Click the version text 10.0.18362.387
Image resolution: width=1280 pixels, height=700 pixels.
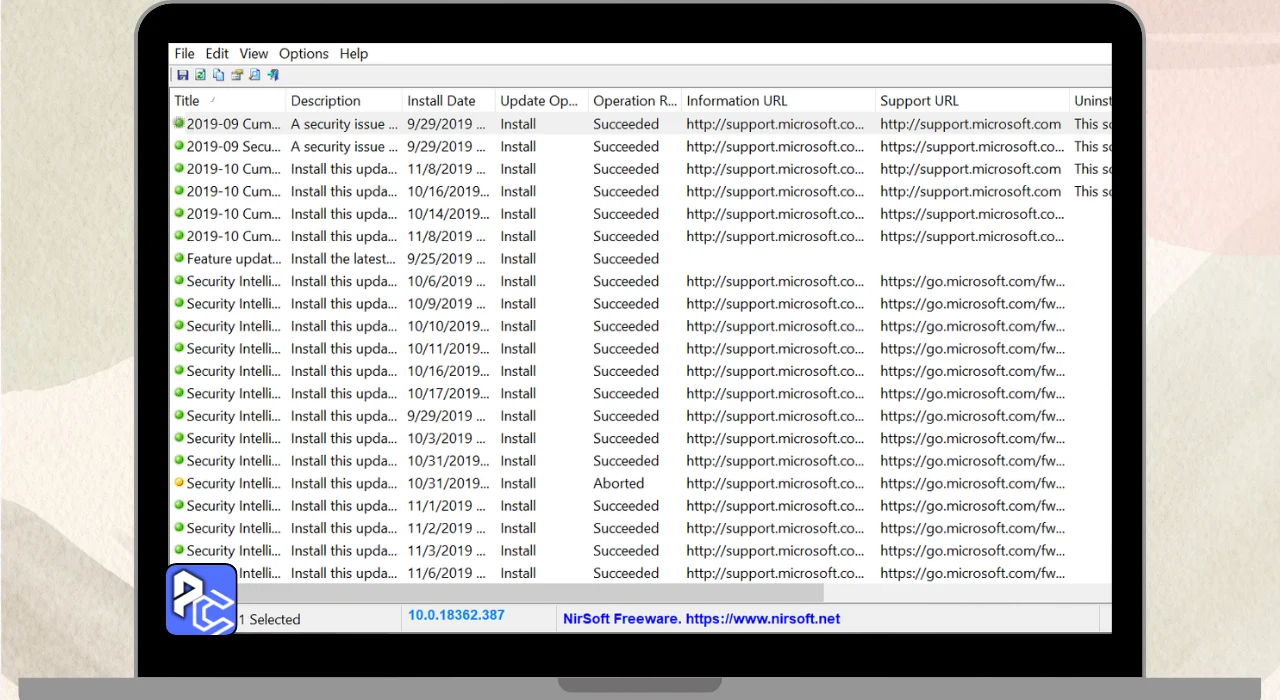tap(456, 616)
